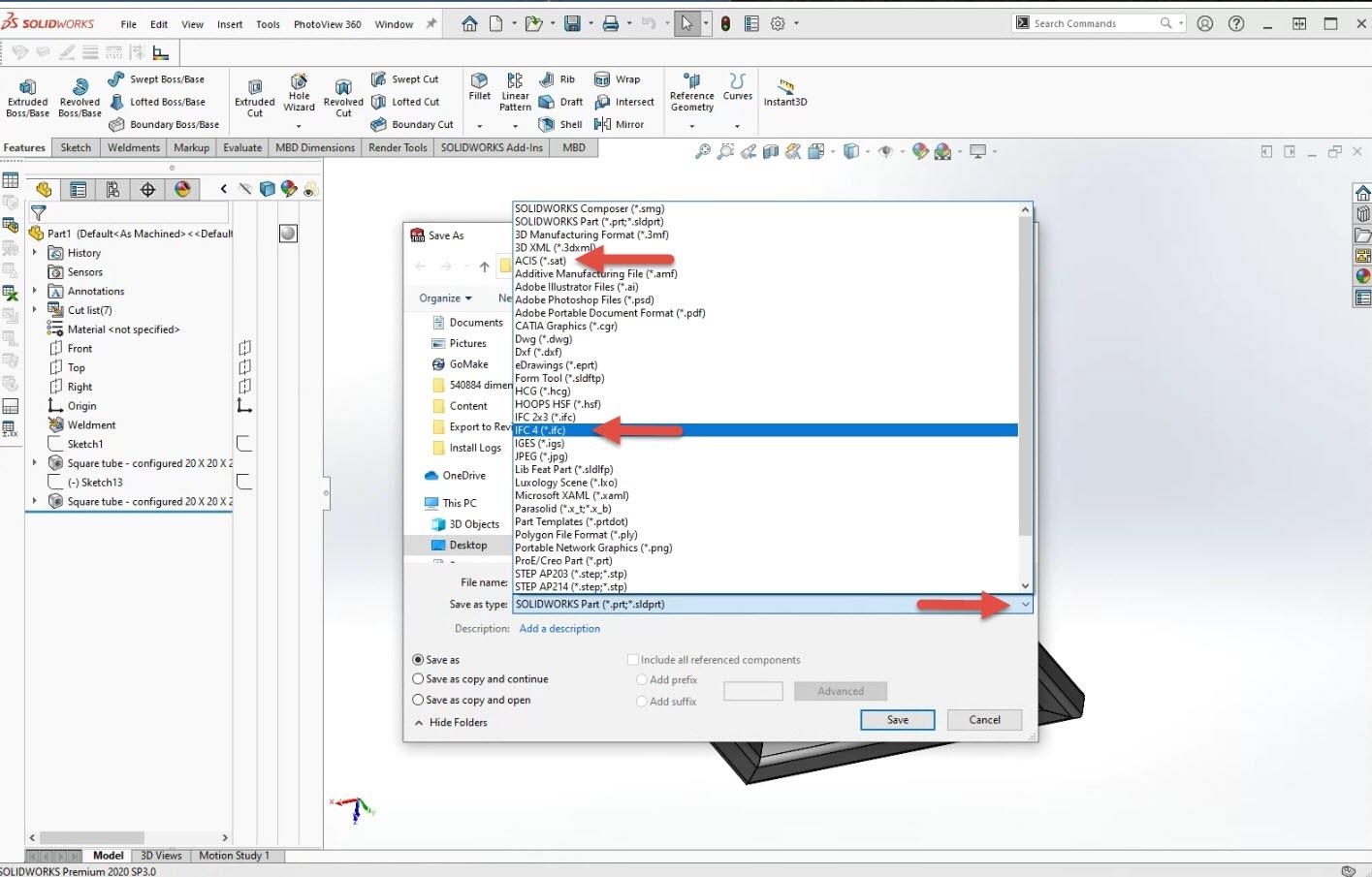This screenshot has height=877, width=1372.
Task: Click Boundary Boss/Base feature
Action: point(163,124)
